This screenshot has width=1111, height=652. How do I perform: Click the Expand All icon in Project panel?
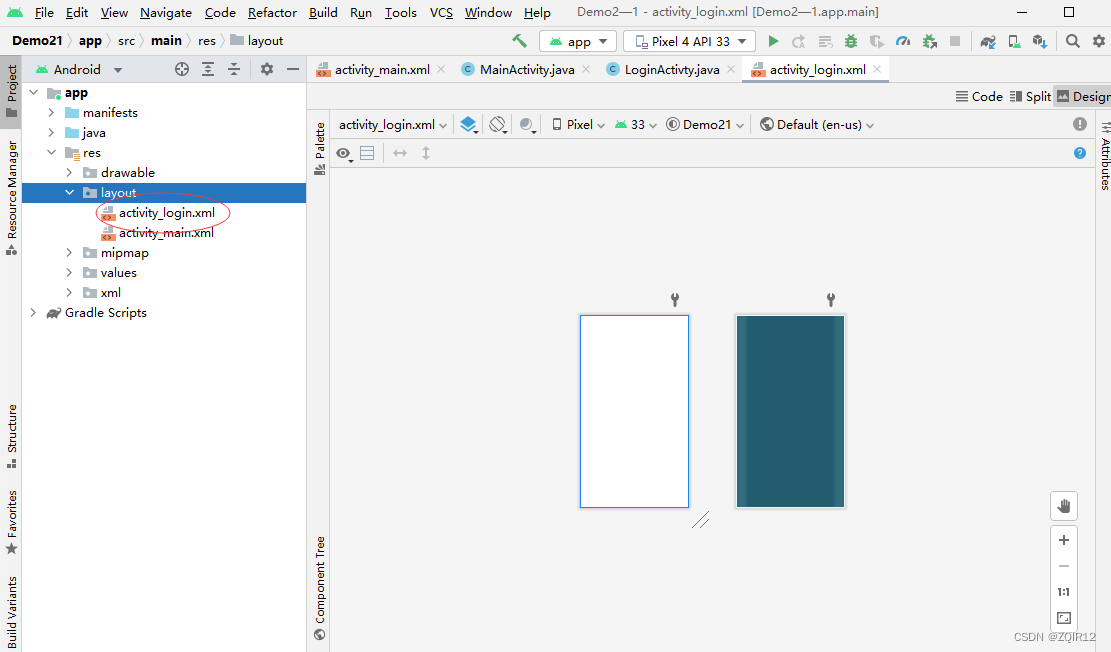pos(208,69)
